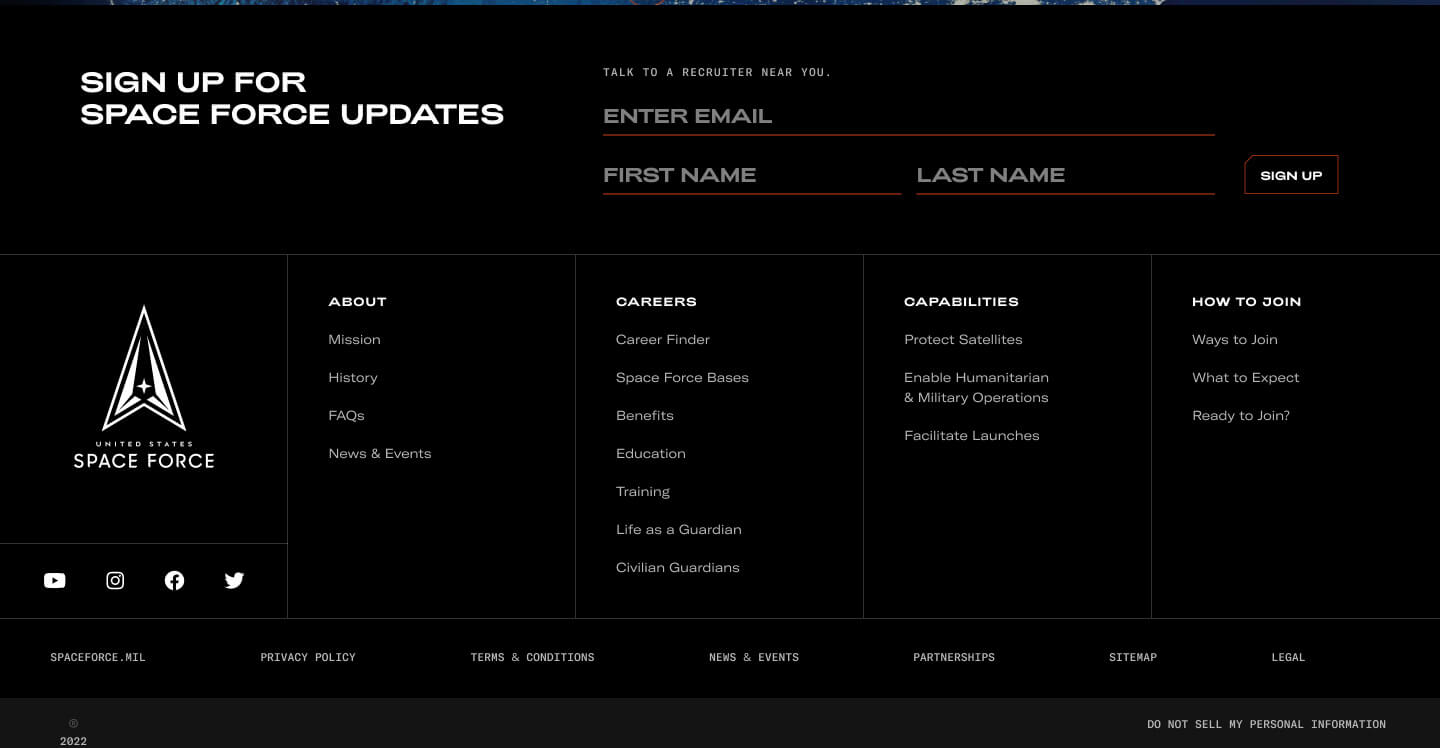Open the Space Force YouTube channel icon
The image size is (1440, 748).
click(55, 581)
